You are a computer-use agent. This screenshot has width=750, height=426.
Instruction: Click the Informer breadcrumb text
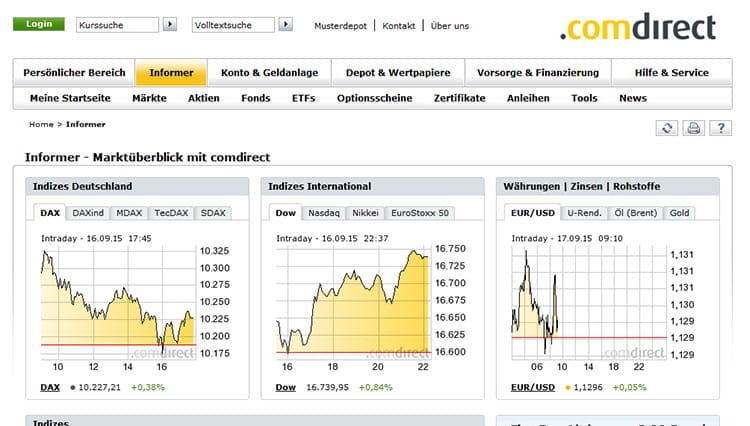click(86, 124)
